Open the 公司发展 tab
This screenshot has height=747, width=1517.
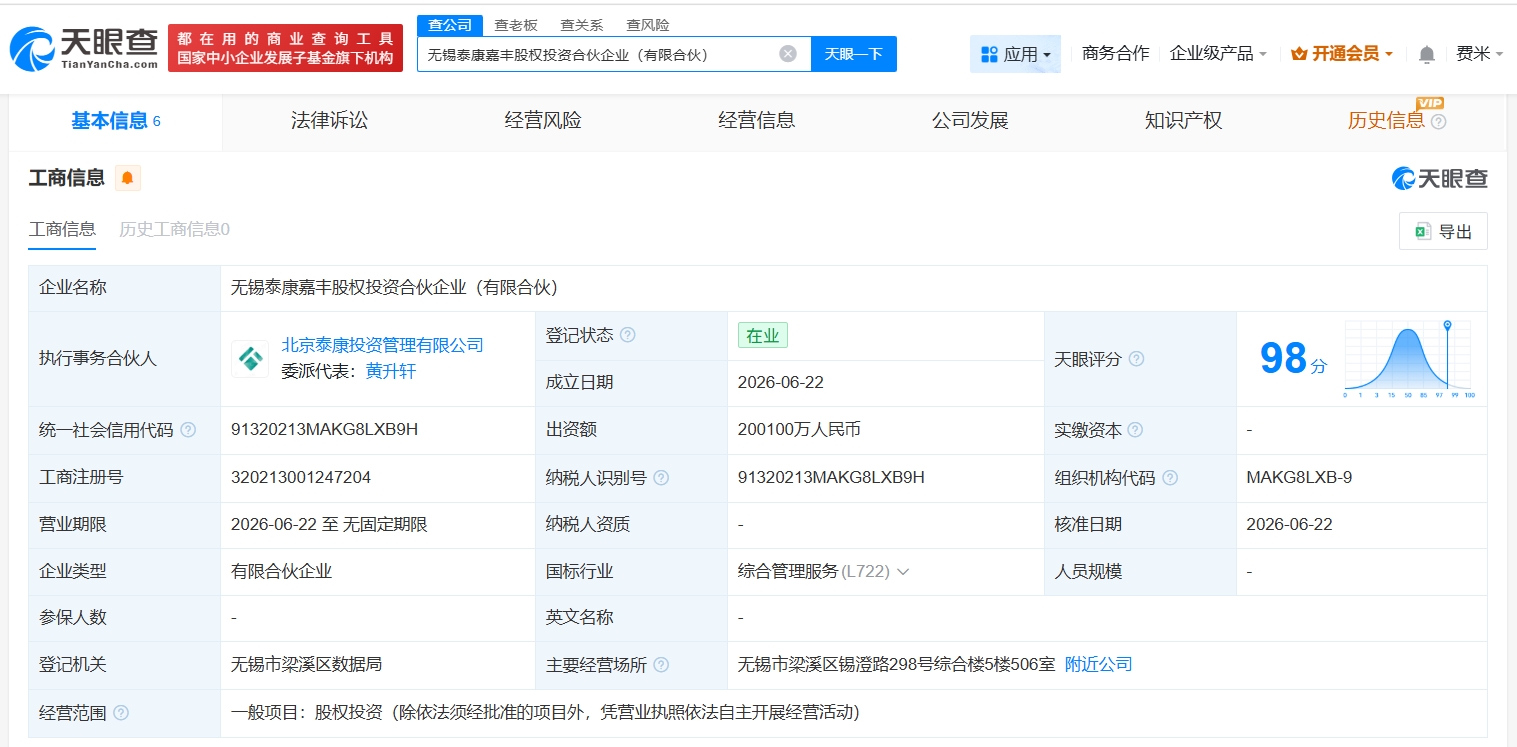970,121
